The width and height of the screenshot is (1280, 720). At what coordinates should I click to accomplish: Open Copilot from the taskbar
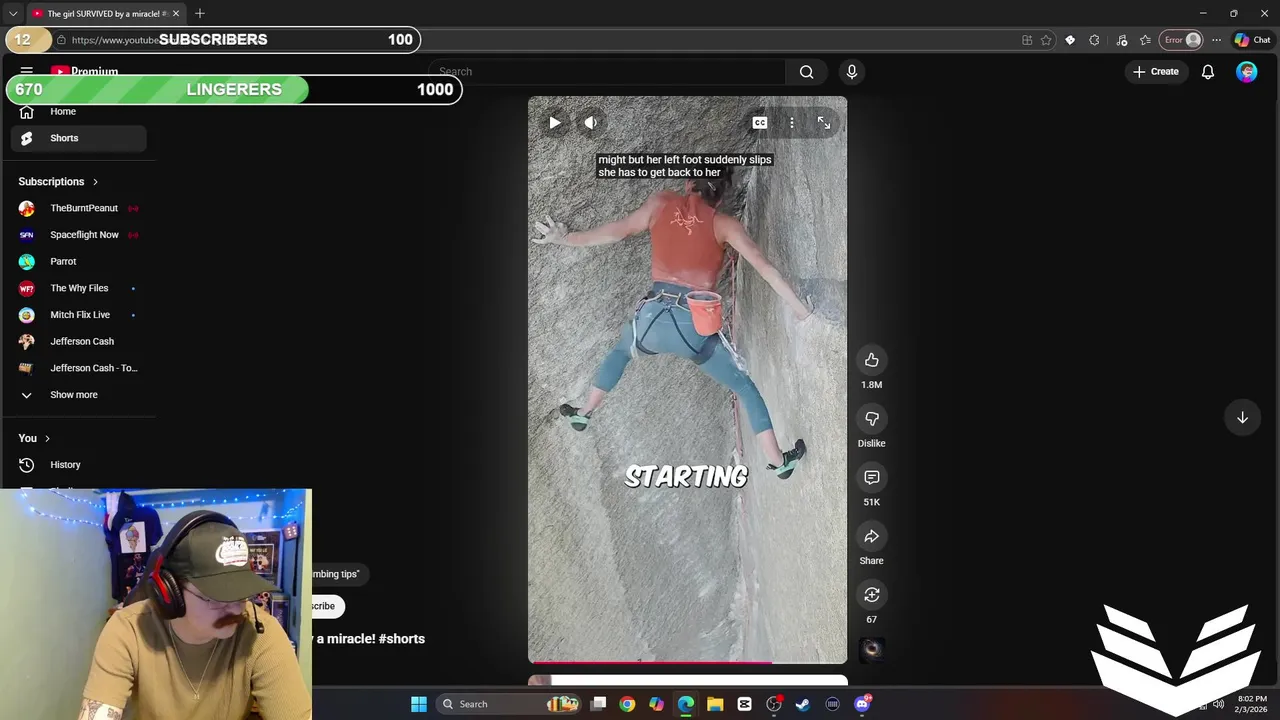(656, 704)
